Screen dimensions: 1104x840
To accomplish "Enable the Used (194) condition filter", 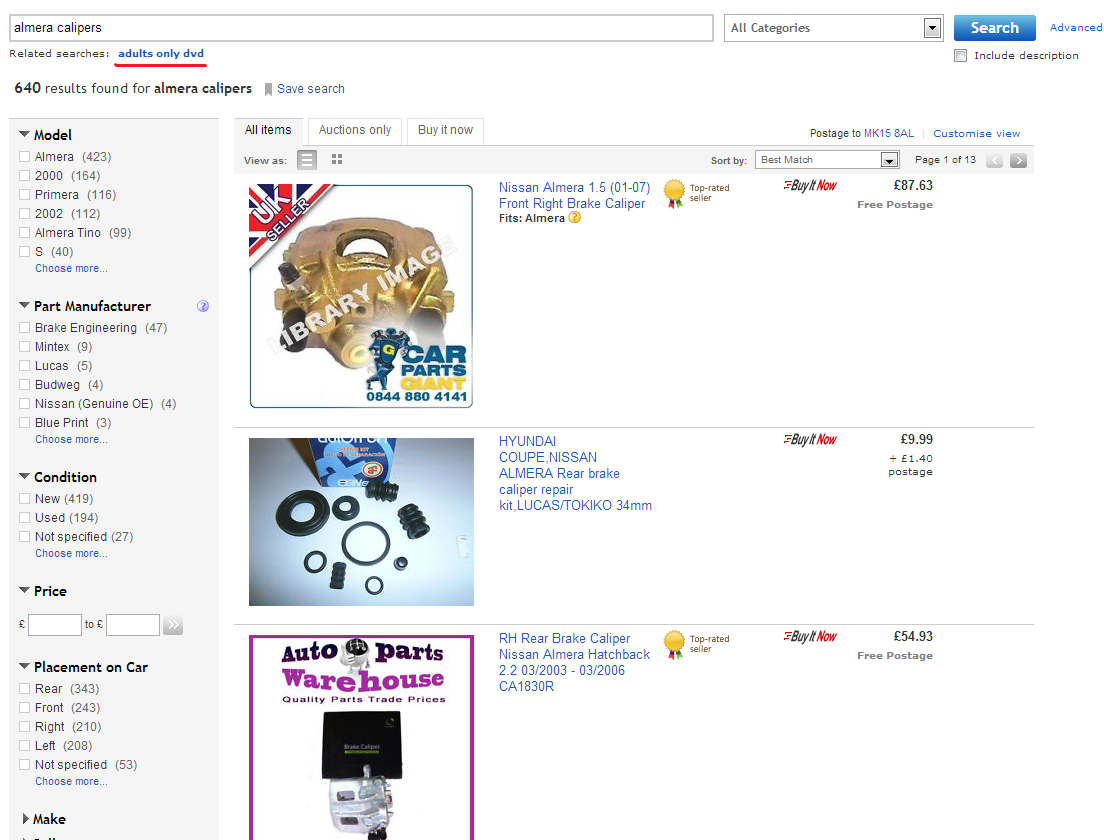I will pos(25,518).
